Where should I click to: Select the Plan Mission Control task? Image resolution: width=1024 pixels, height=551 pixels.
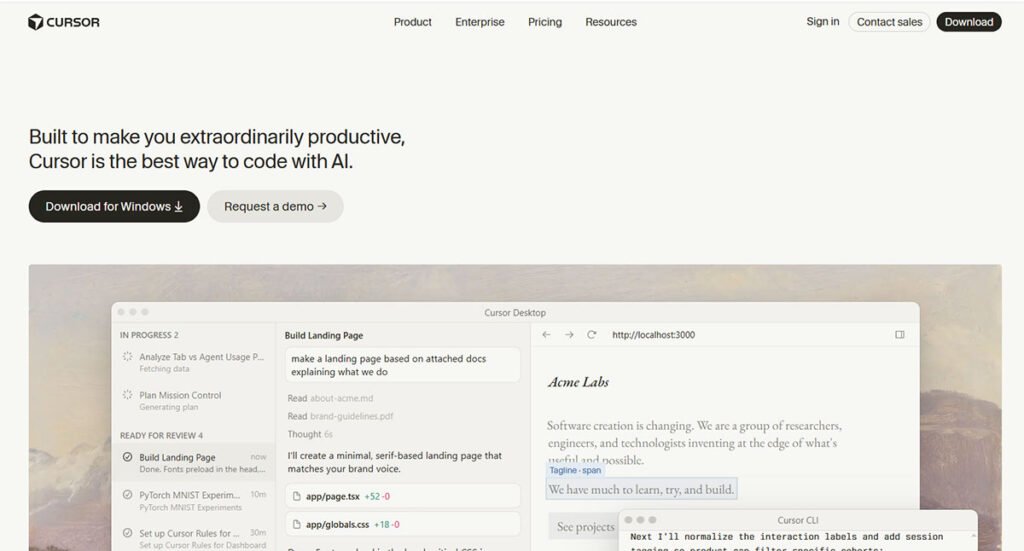(193, 401)
